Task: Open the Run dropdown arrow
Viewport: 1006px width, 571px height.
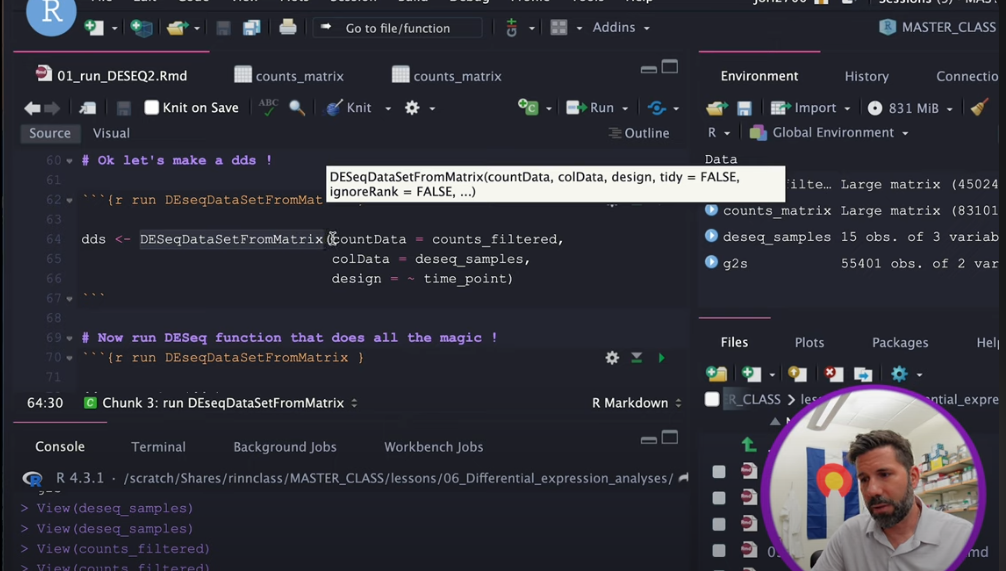Action: click(625, 108)
